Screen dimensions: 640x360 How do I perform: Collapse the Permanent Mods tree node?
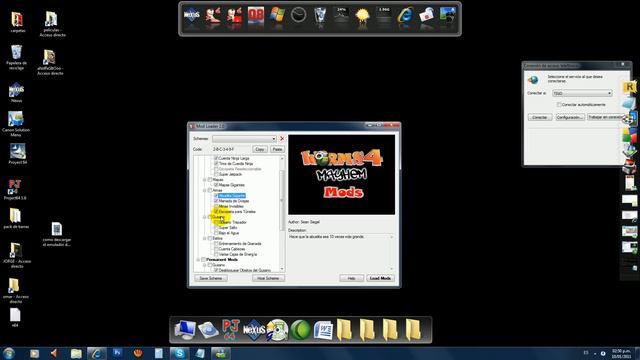(198, 260)
